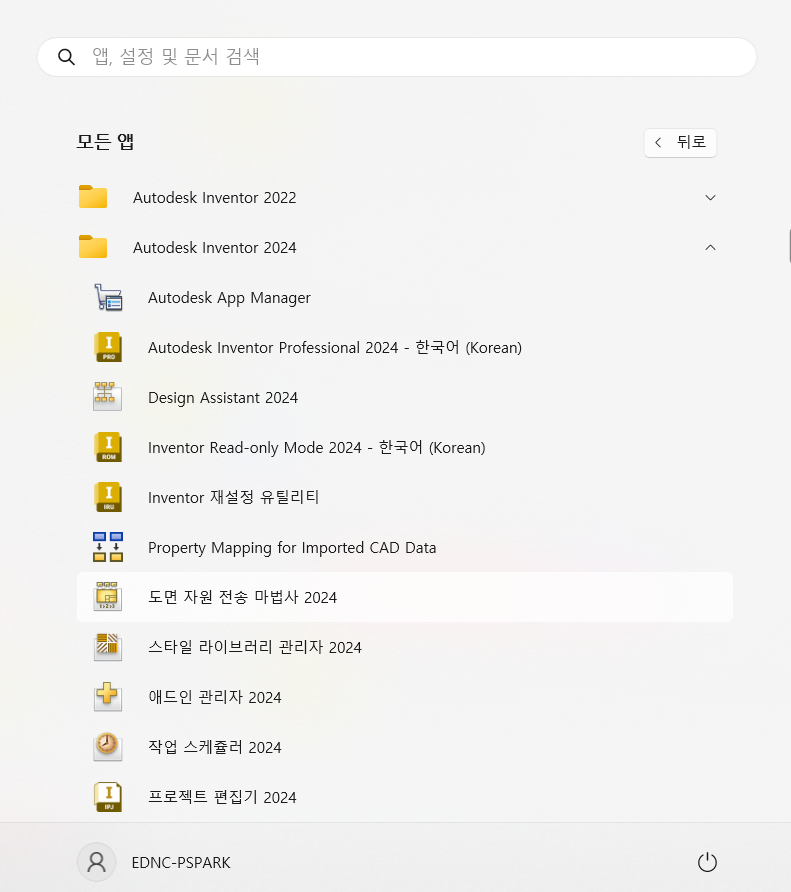Launch Autodesk Inventor Professional 2024 Korean
The width and height of the screenshot is (791, 892).
[x=405, y=348]
